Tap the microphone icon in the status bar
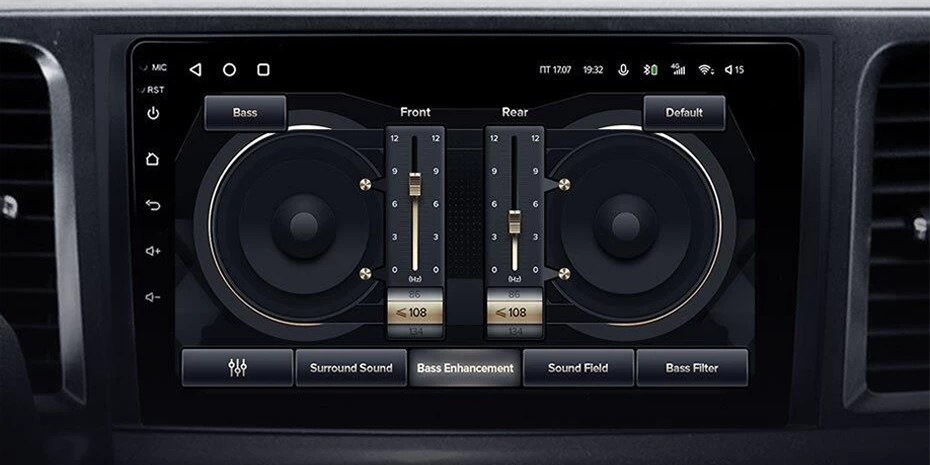The height and width of the screenshot is (465, 930). tap(624, 70)
